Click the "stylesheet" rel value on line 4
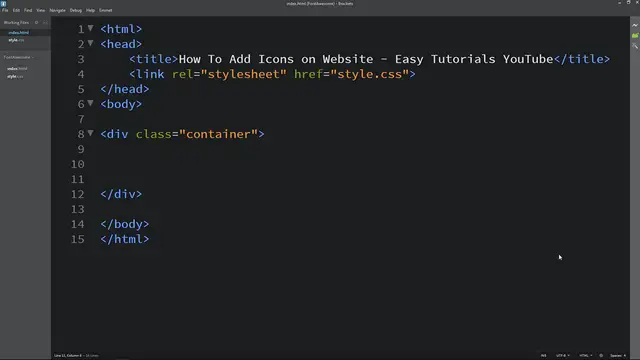The height and width of the screenshot is (360, 640). click(244, 74)
